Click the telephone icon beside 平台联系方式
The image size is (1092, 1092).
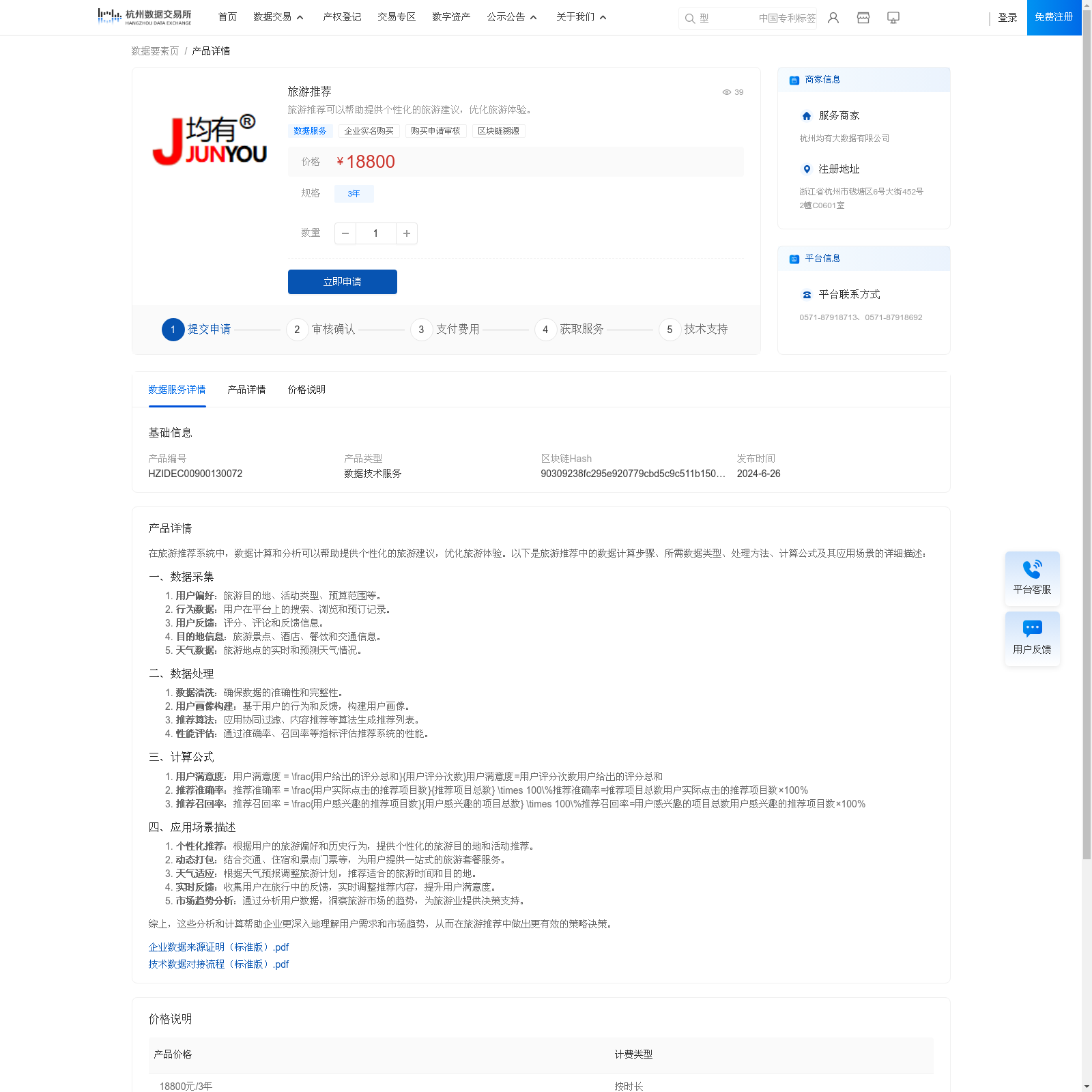(807, 295)
